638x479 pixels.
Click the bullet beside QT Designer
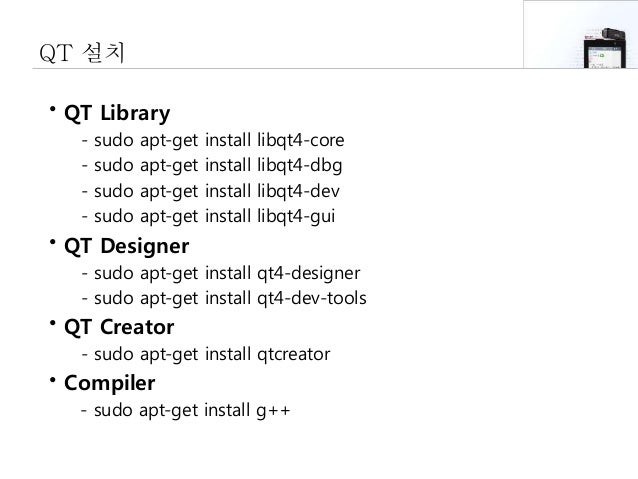click(x=52, y=242)
